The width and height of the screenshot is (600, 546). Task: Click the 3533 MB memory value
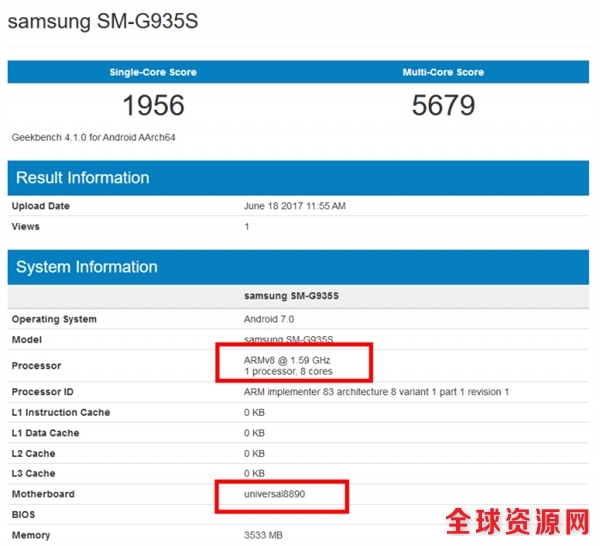[x=267, y=535]
